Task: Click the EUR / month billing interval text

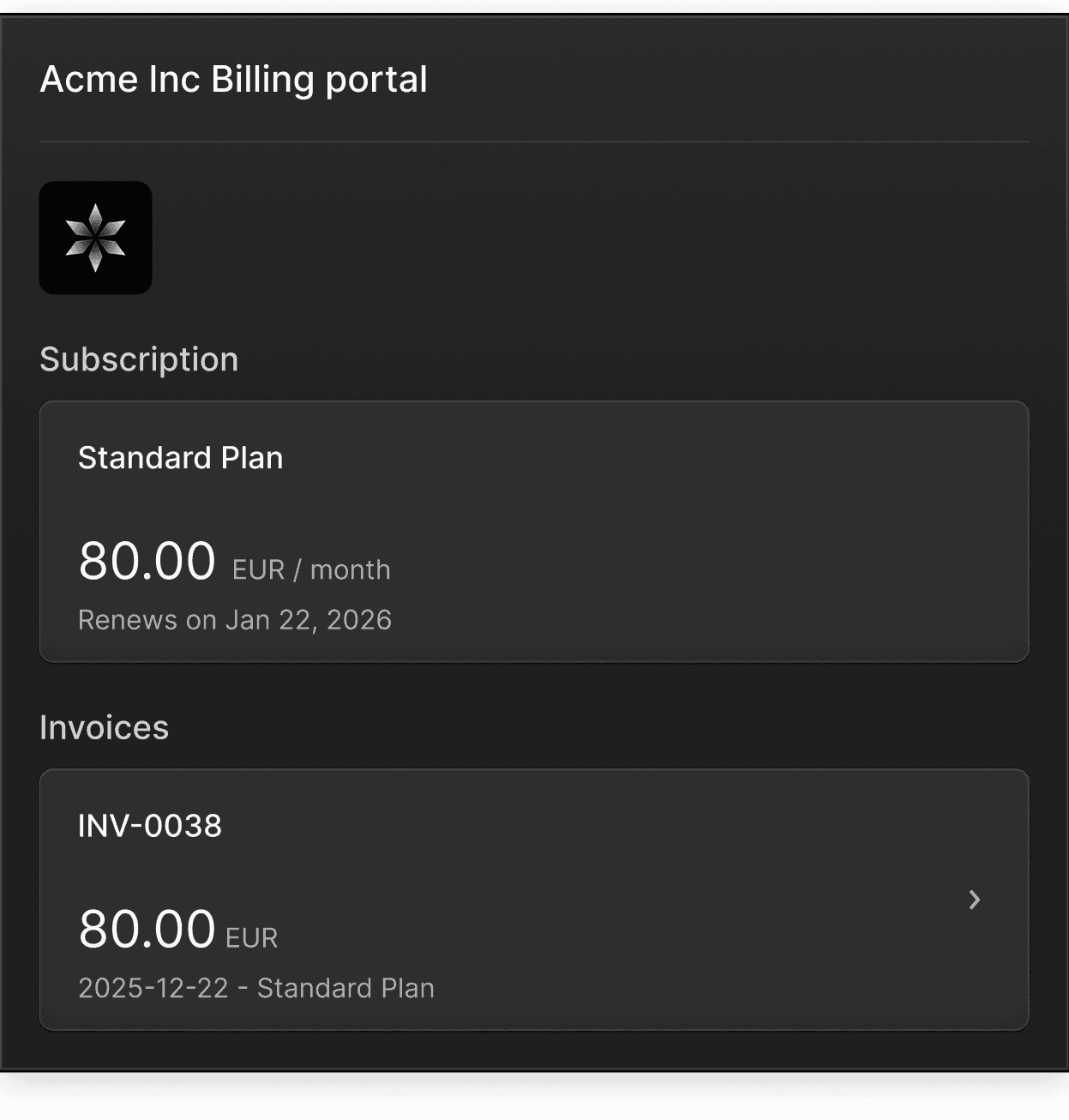Action: pos(311,570)
